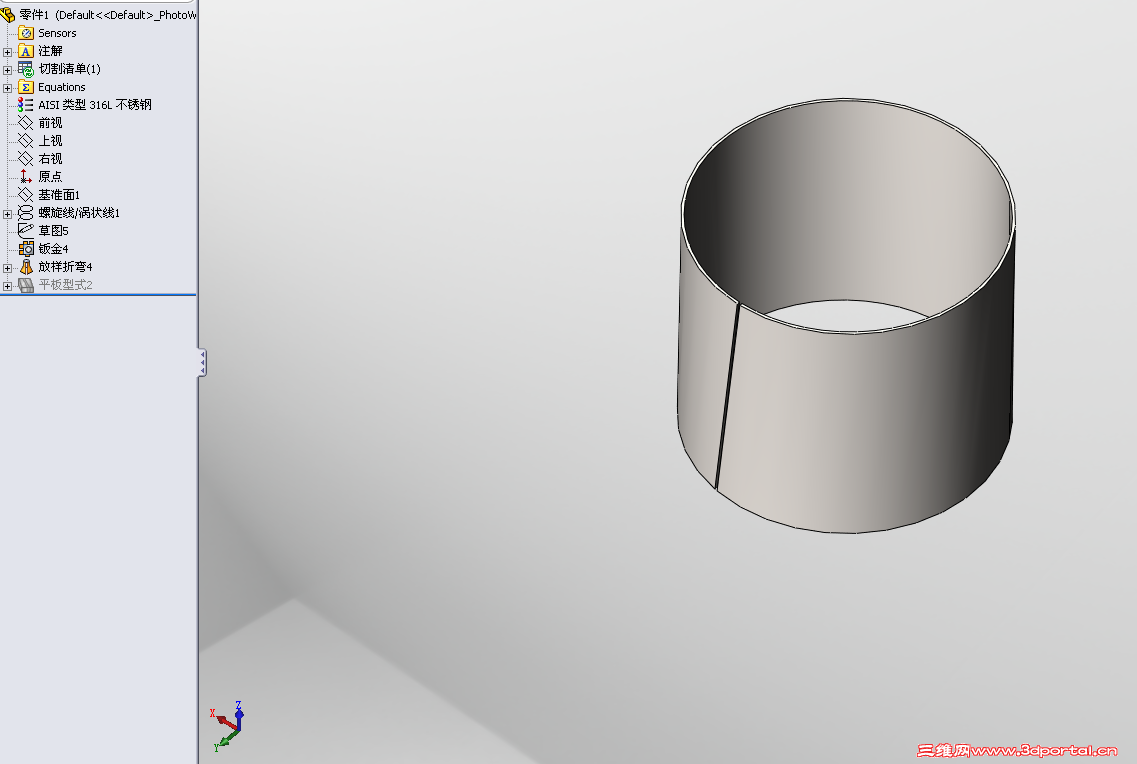Select the 上视 plane label
The height and width of the screenshot is (764, 1137).
[x=50, y=141]
